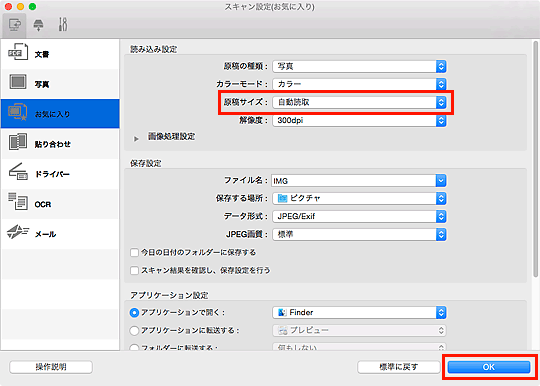540x386 pixels.
Task: Open the ファイル名 combo box arrow
Action: tap(441, 180)
